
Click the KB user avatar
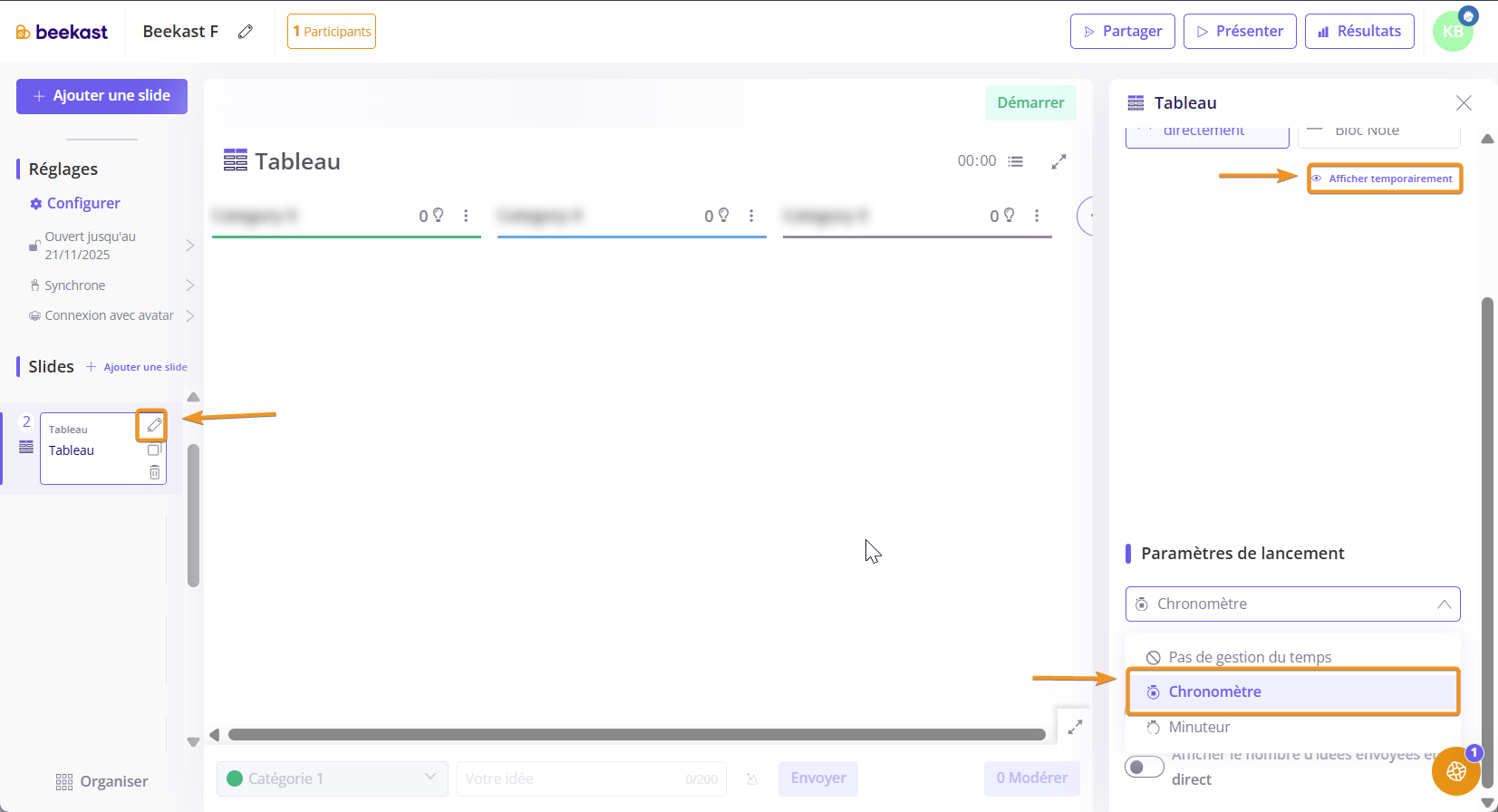coord(1452,32)
